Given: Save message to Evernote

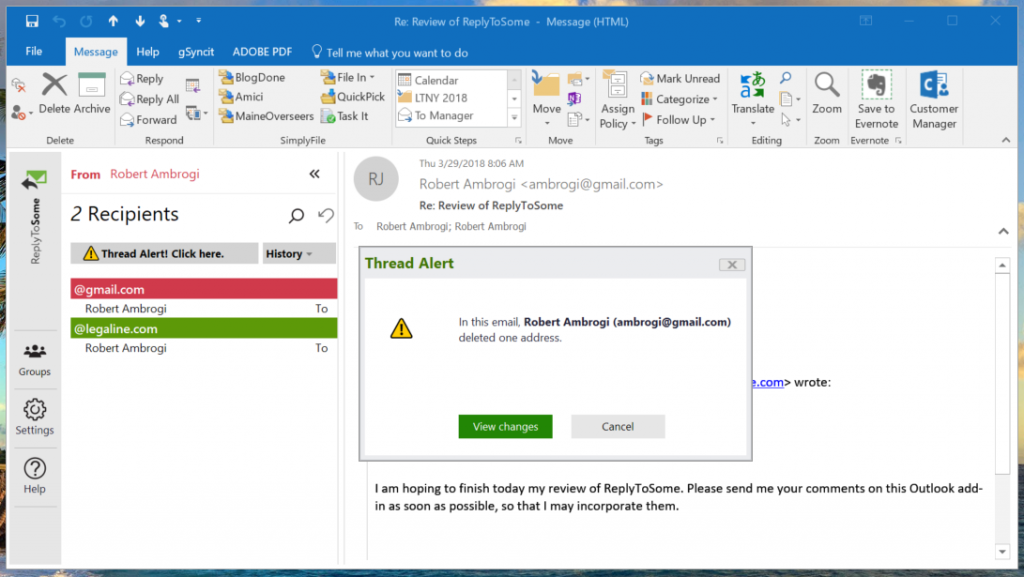Looking at the screenshot, I should pyautogui.click(x=876, y=100).
